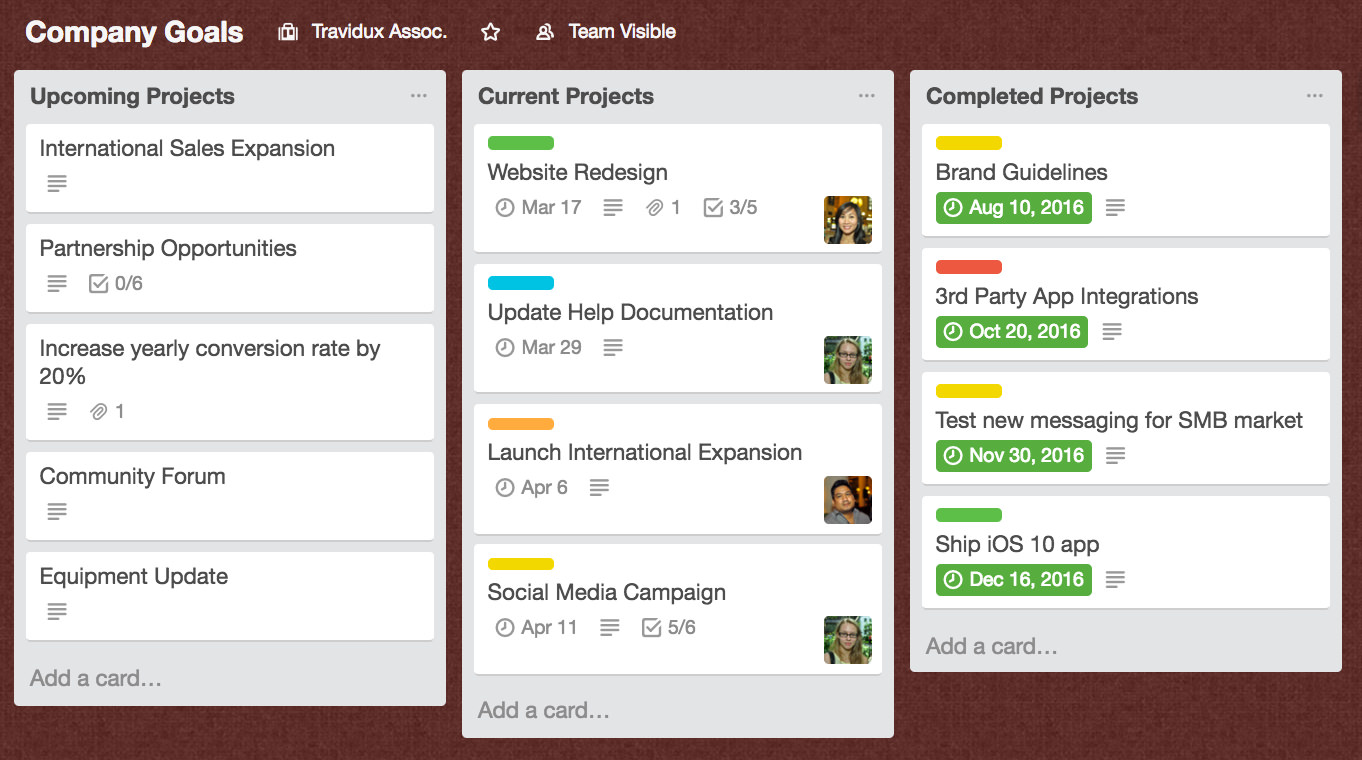Click description icon on International Sales Expansion
Screen dimensions: 1362x760
pos(57,184)
